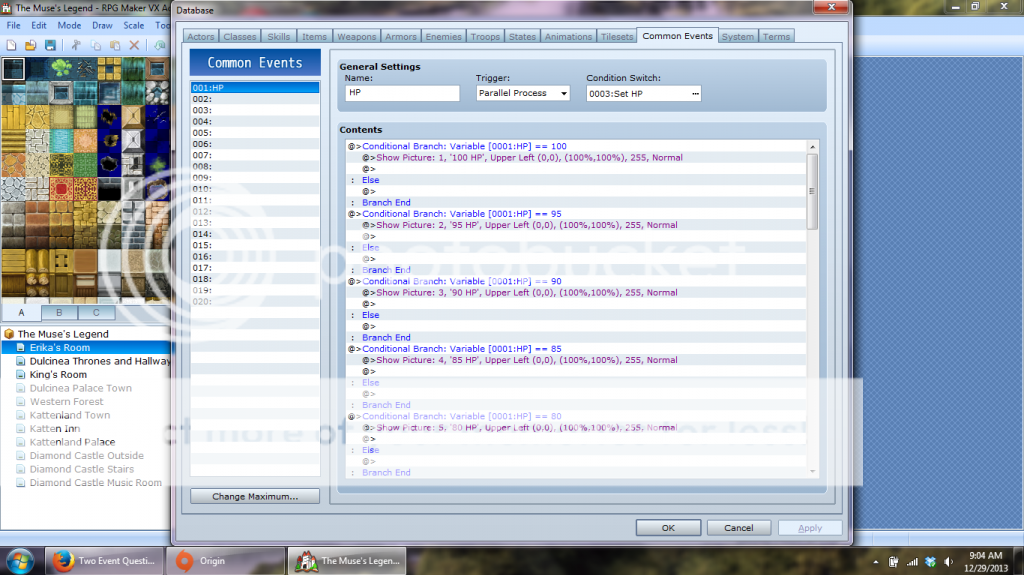1024x575 pixels.
Task: Click the Paste clipboard icon
Action: [x=114, y=46]
